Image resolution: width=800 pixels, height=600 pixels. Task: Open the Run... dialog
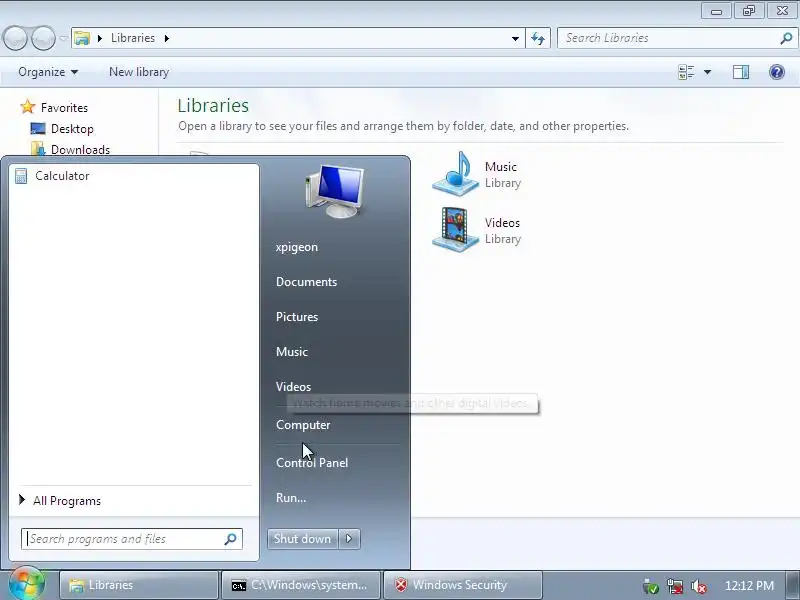click(291, 497)
